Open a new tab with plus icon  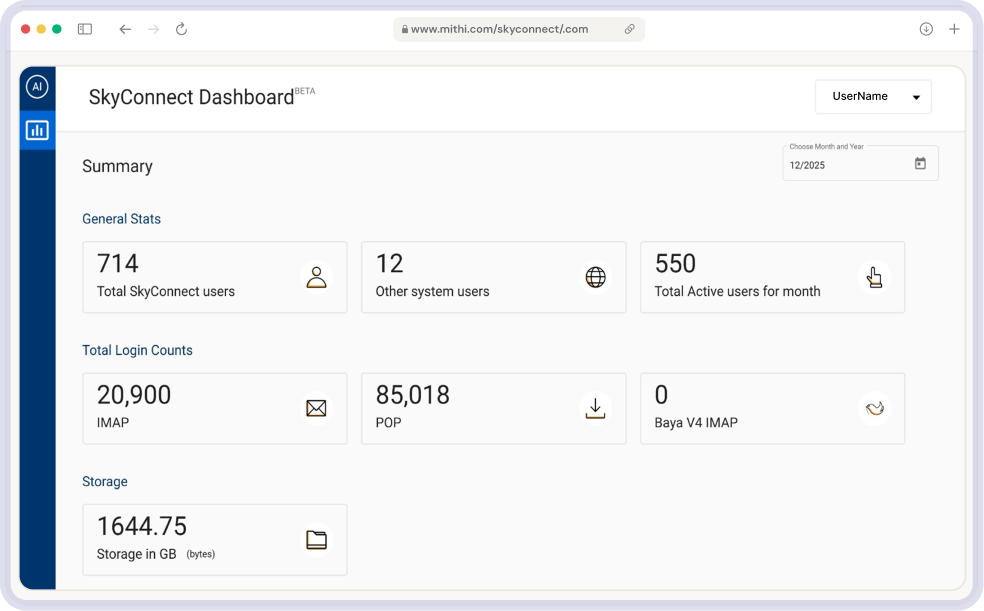954,29
